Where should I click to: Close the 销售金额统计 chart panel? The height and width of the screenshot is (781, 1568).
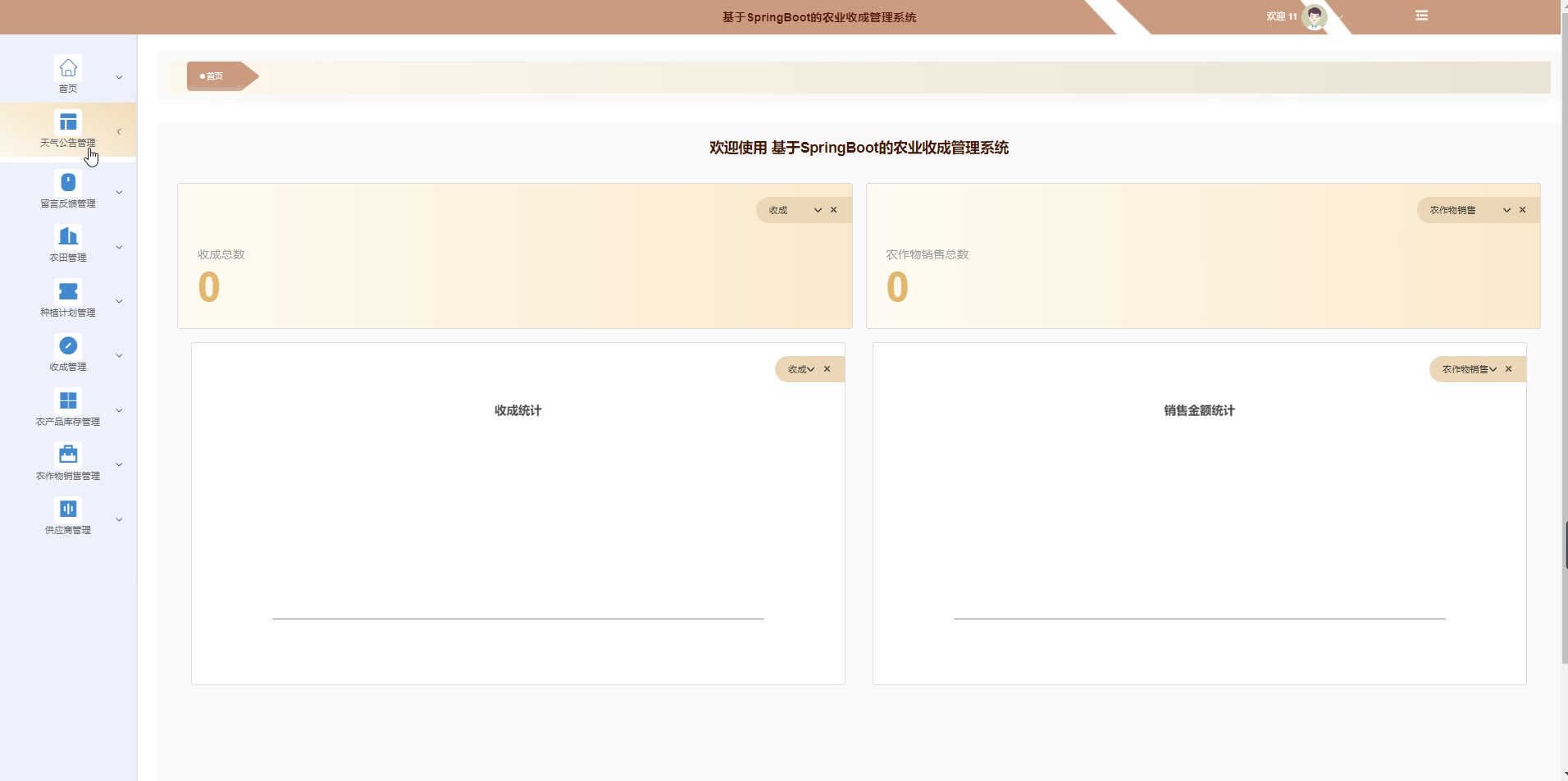[x=1509, y=369]
